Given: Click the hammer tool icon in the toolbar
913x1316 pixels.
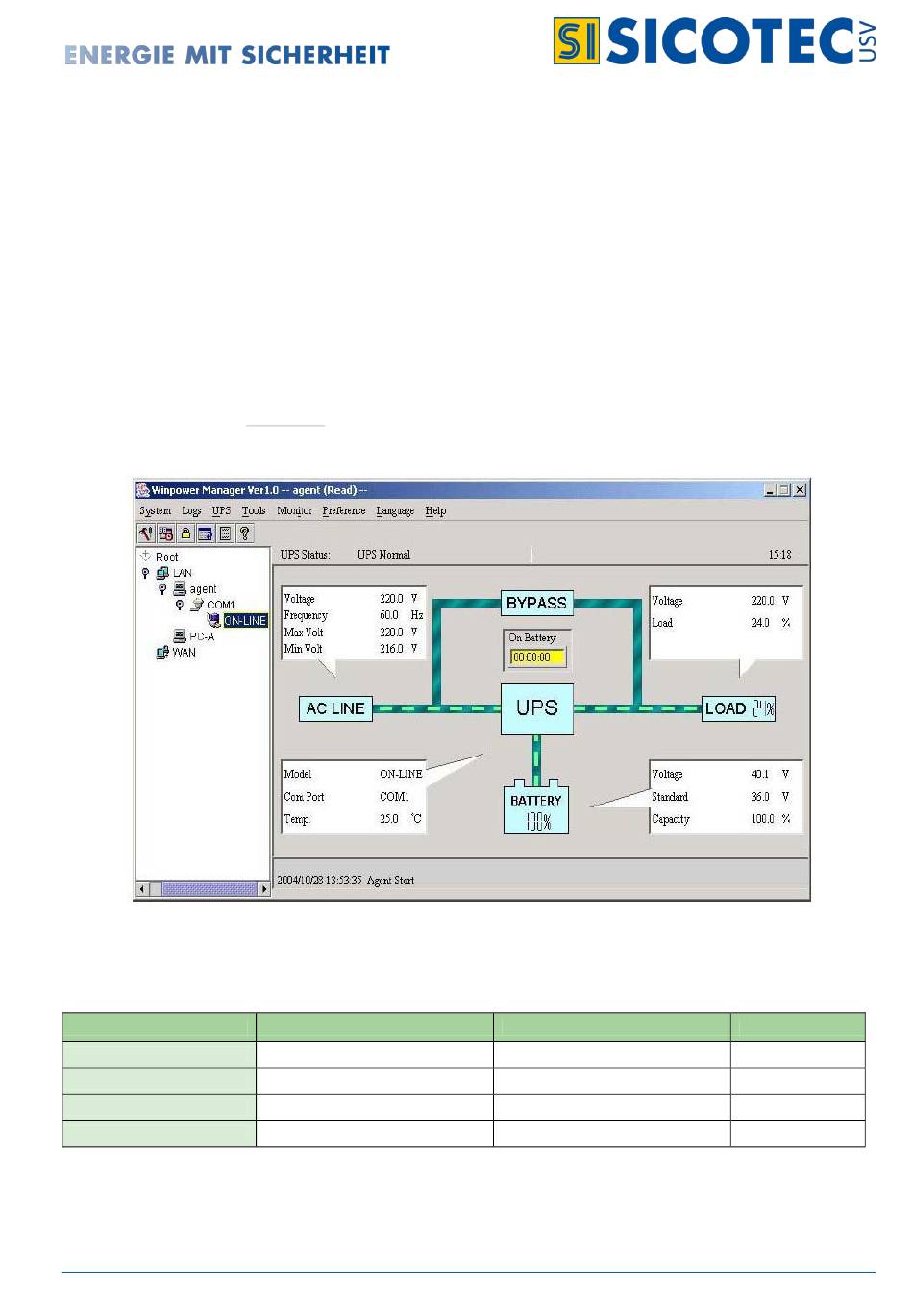Looking at the screenshot, I should click(146, 534).
